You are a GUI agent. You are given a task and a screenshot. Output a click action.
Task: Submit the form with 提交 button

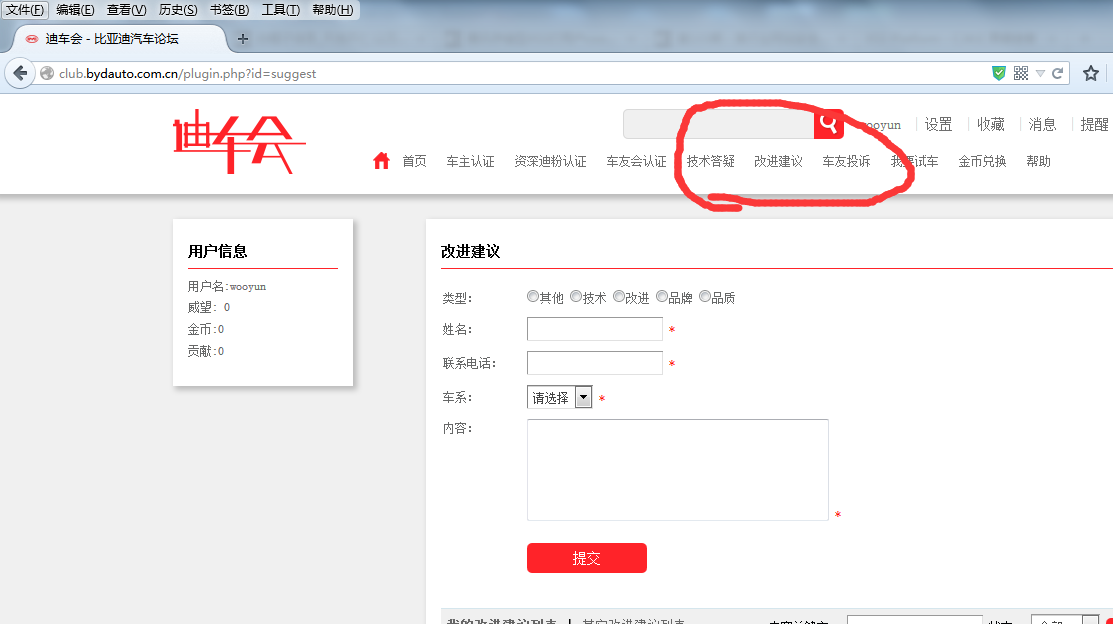(586, 558)
